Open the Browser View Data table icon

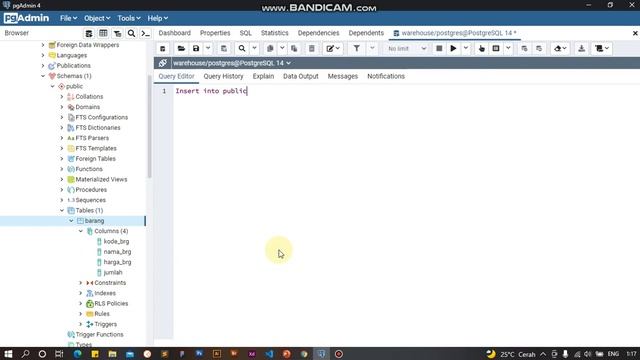(103, 33)
